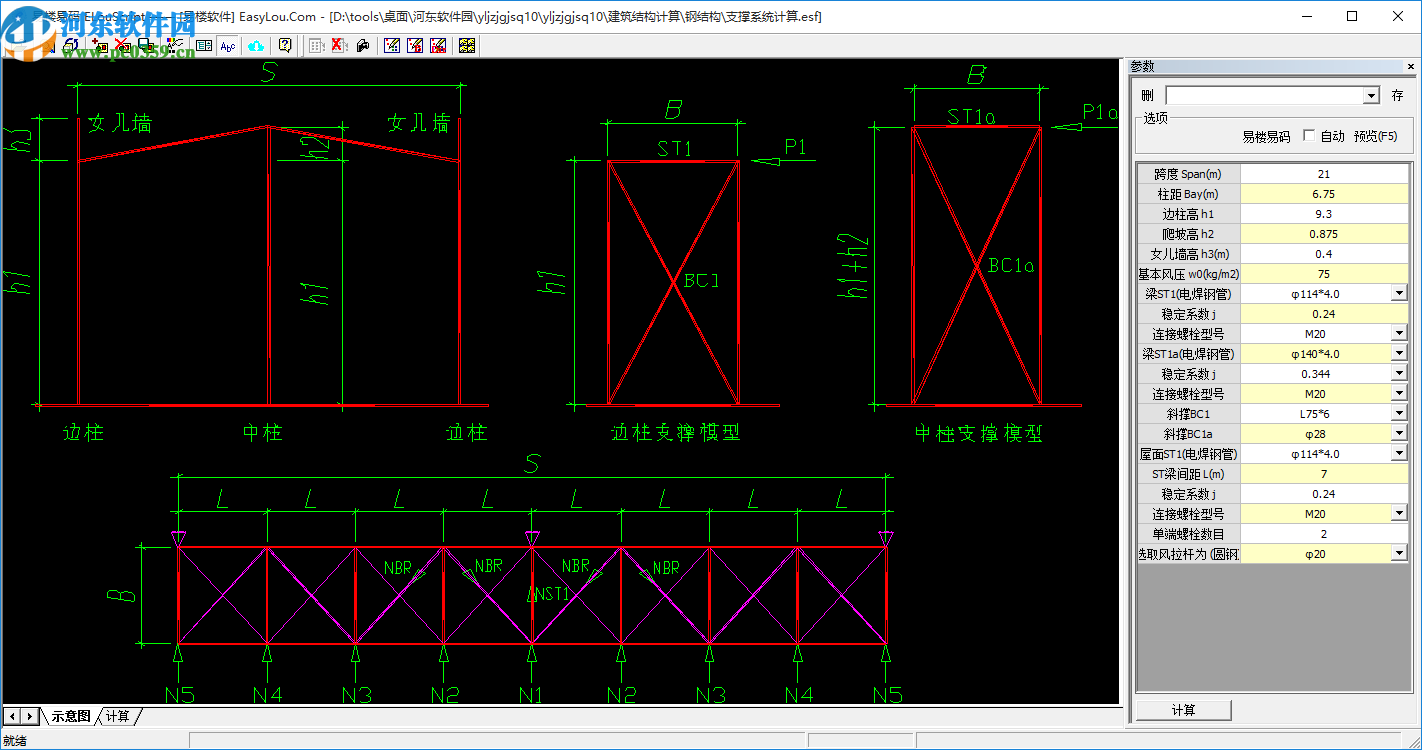This screenshot has height=750, width=1422.
Task: Click the list panel icon beside Abc
Action: pos(204,45)
